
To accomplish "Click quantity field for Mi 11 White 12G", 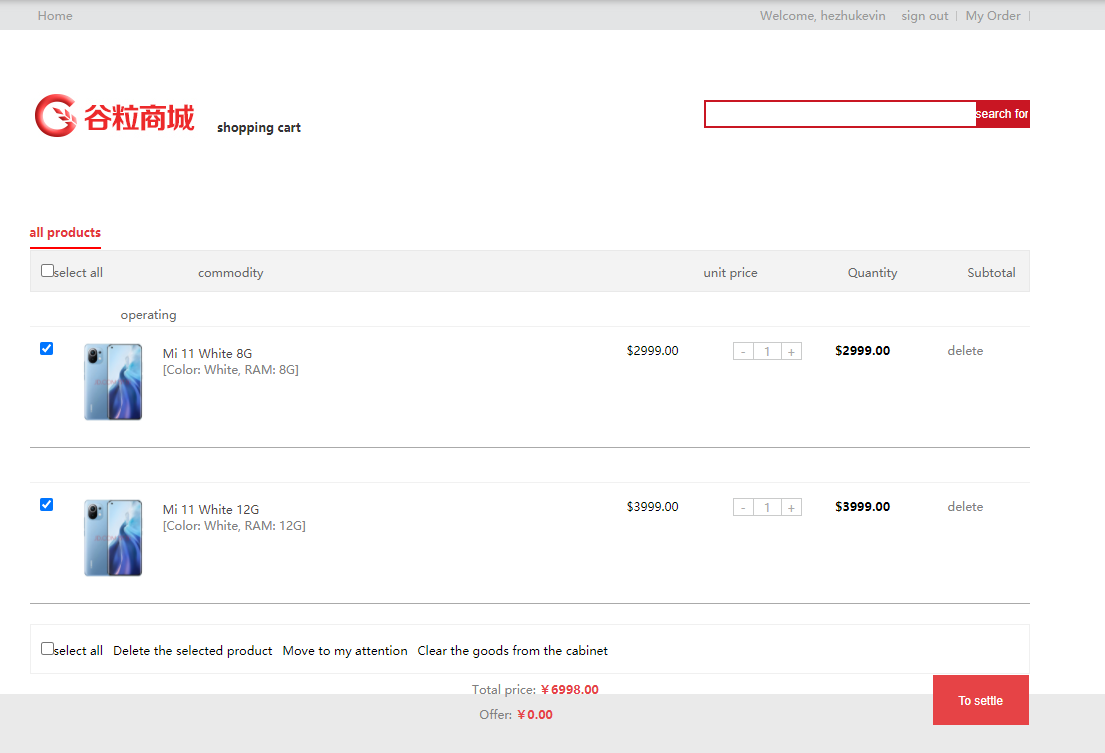I will pos(767,507).
